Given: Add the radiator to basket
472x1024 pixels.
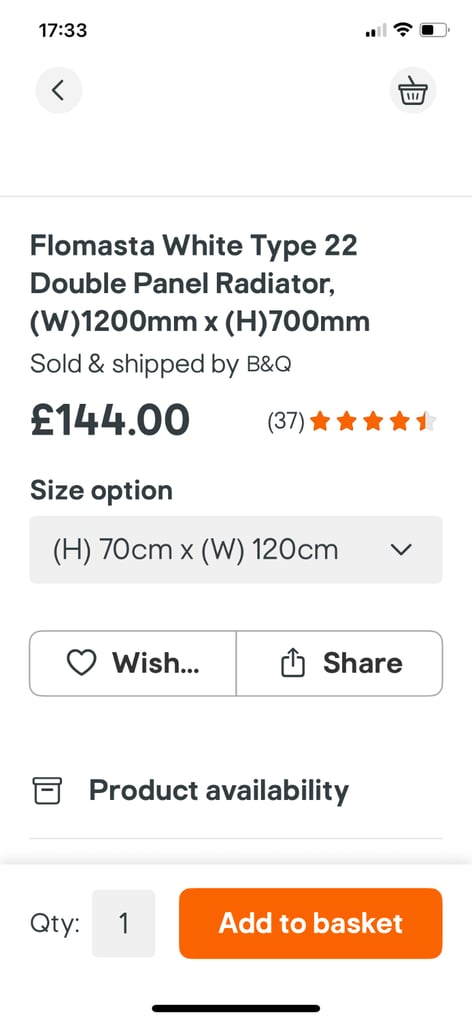Looking at the screenshot, I should (311, 923).
